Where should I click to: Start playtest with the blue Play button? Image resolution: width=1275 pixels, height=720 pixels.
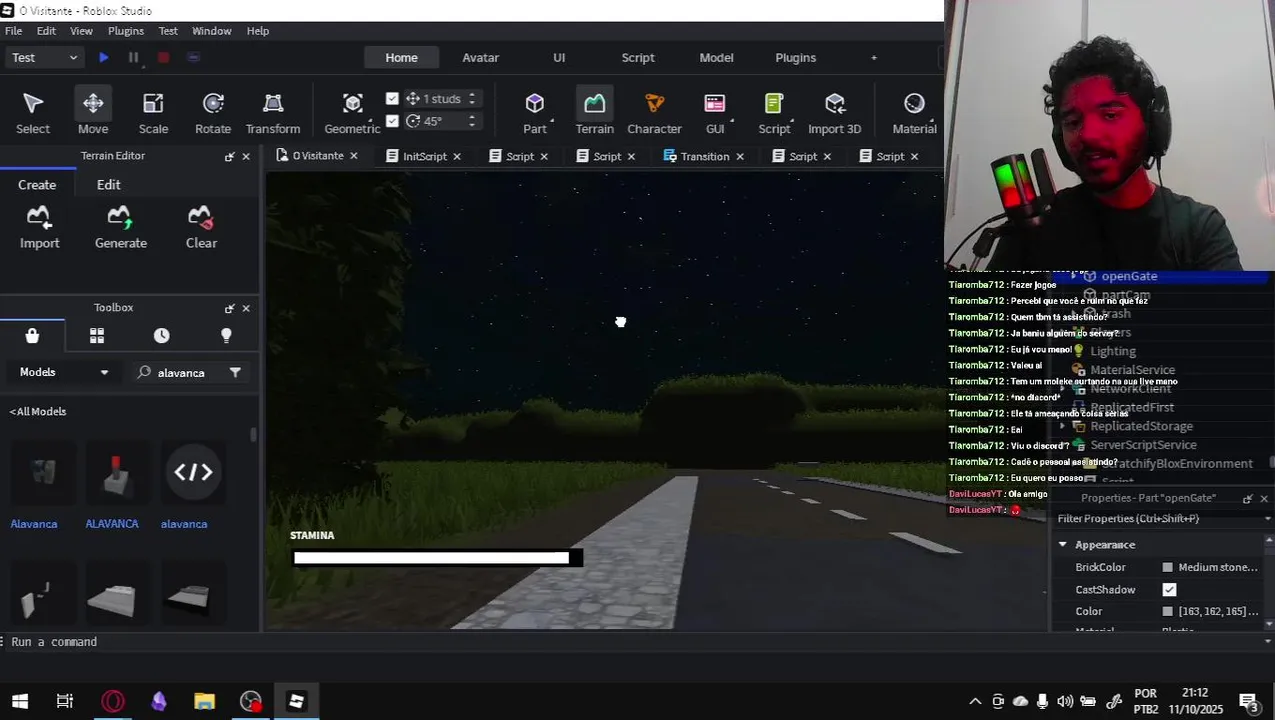pos(103,58)
